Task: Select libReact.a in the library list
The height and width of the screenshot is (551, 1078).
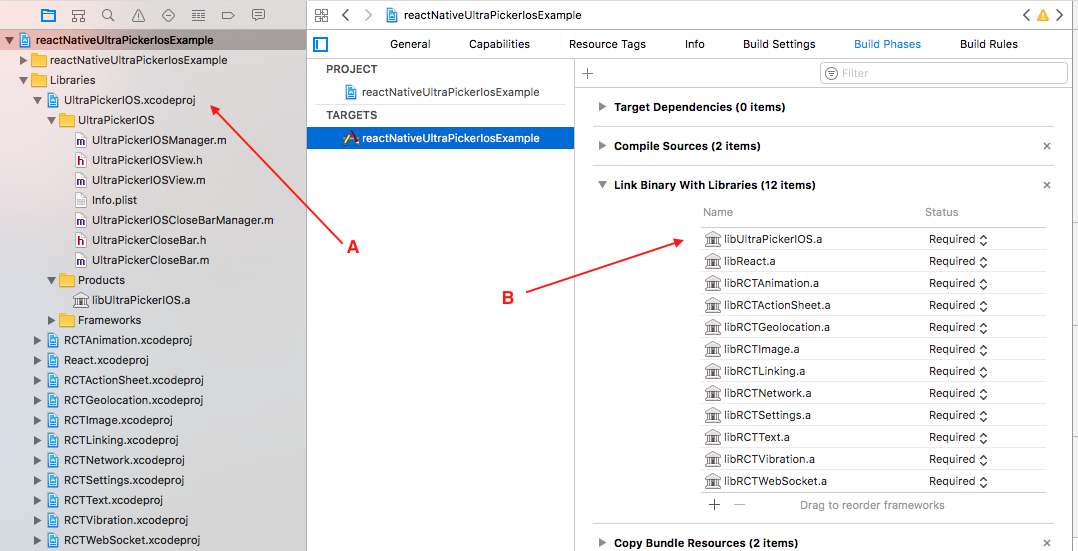Action: pyautogui.click(x=873, y=261)
